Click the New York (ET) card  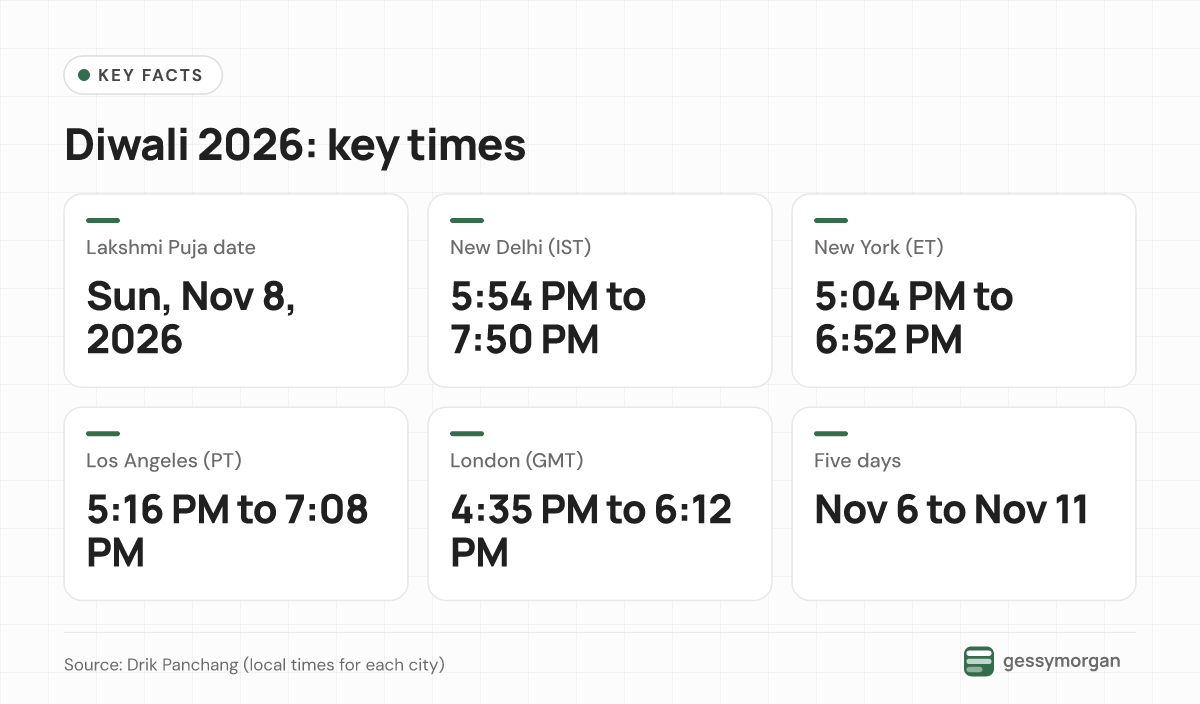pyautogui.click(x=964, y=290)
